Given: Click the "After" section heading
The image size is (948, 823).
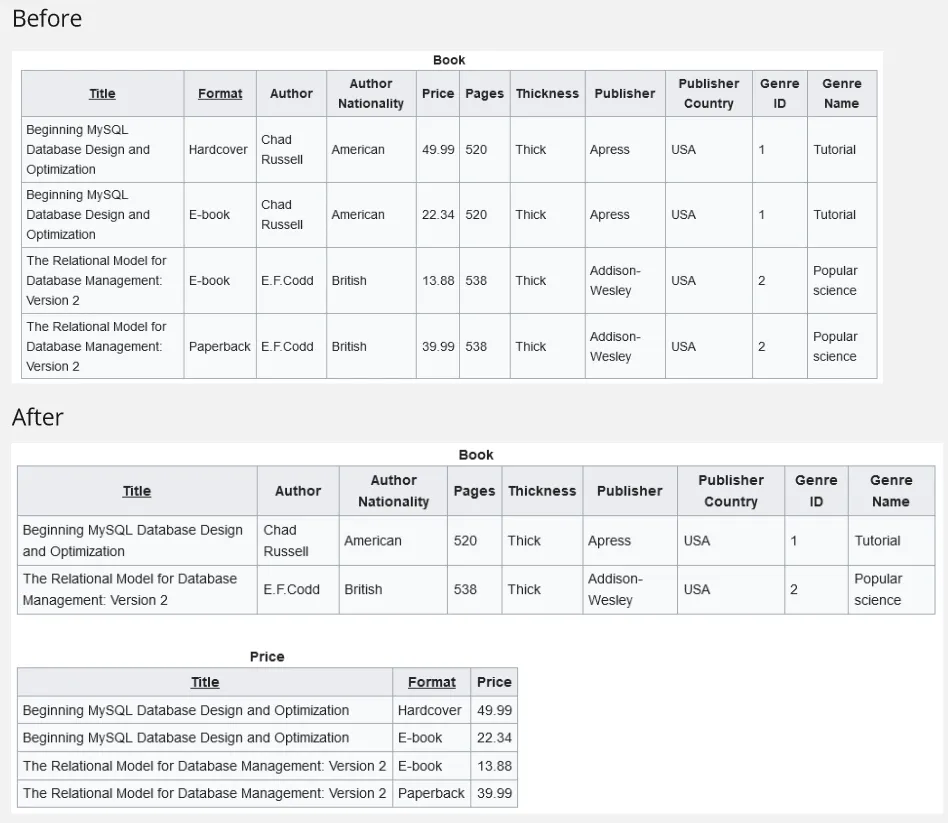Looking at the screenshot, I should [x=38, y=417].
